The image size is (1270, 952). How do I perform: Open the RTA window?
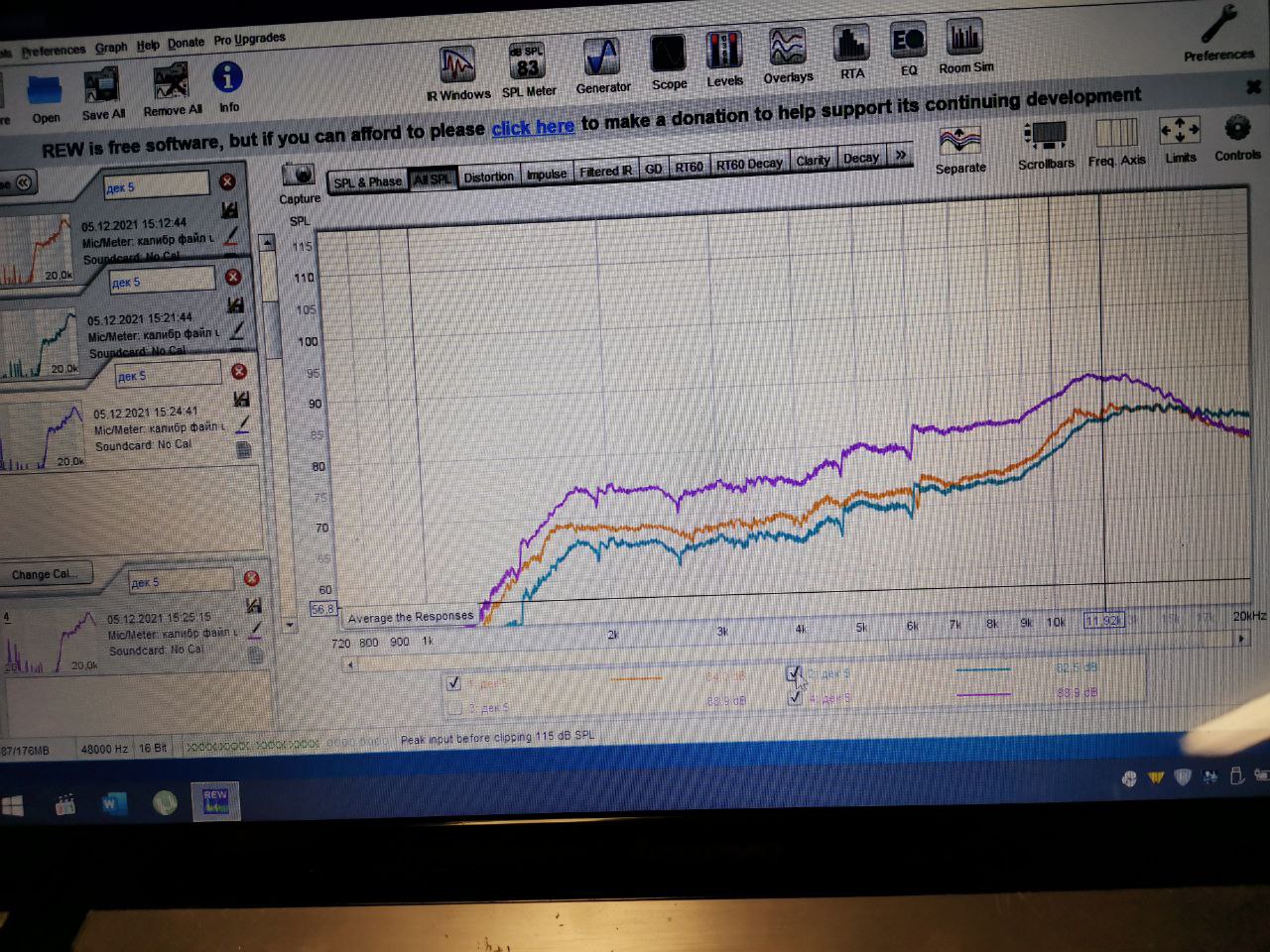pos(851,53)
